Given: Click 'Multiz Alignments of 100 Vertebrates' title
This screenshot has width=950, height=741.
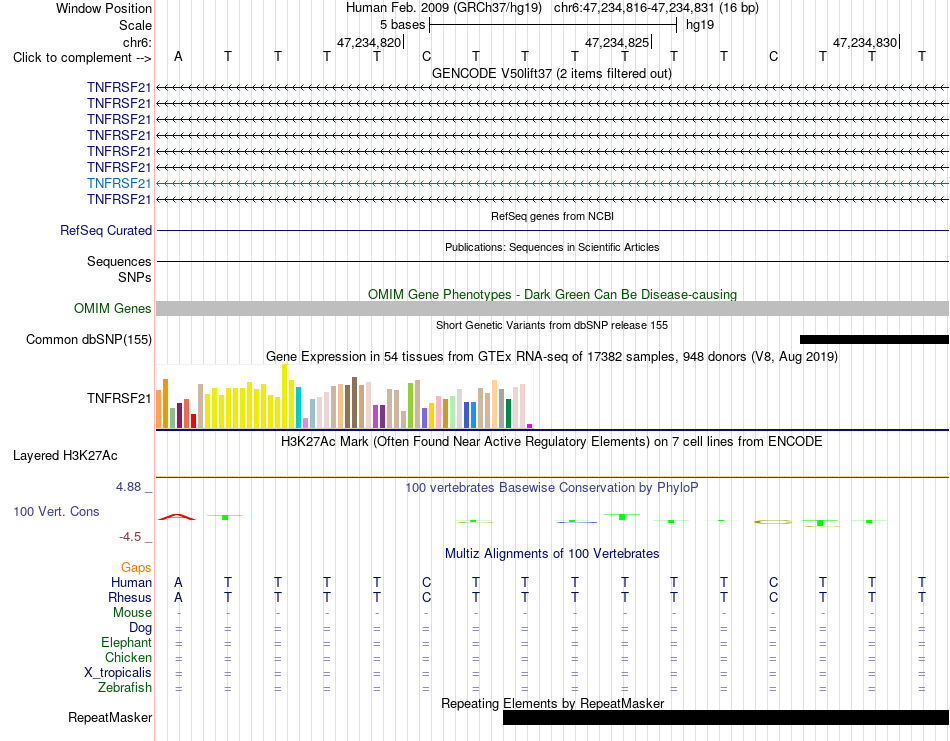Looking at the screenshot, I should (552, 553).
